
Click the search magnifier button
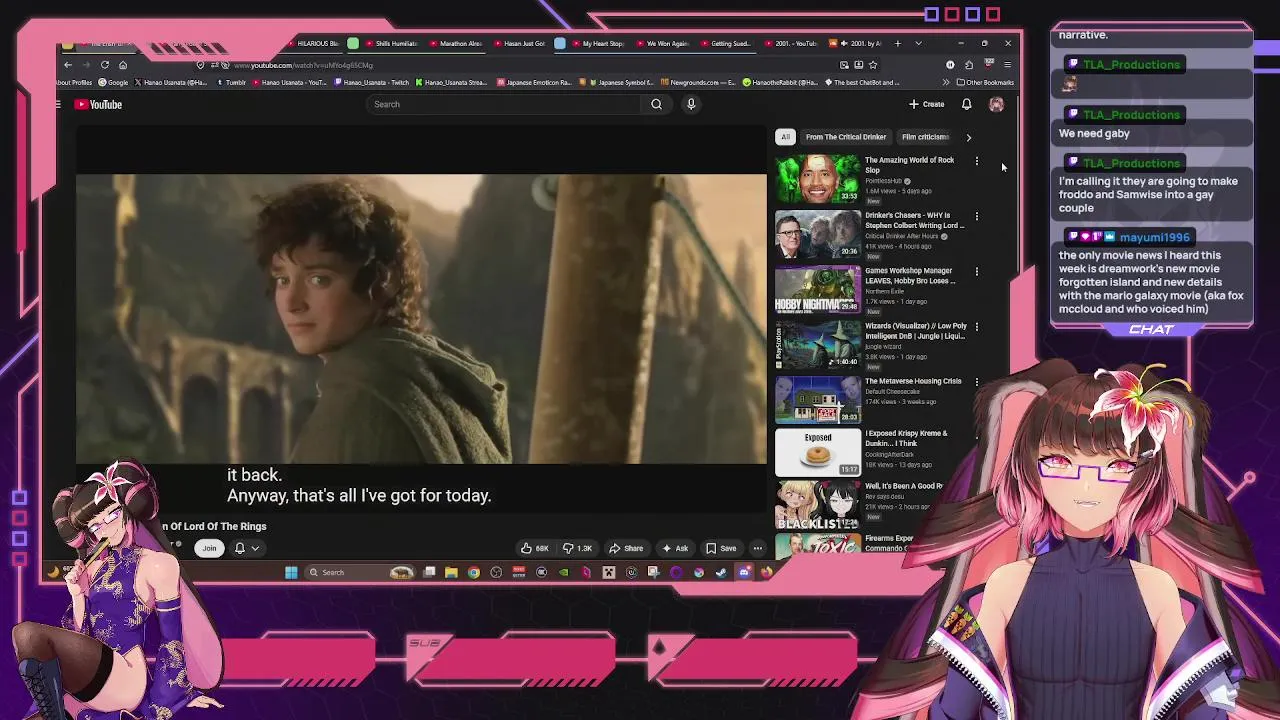(656, 104)
